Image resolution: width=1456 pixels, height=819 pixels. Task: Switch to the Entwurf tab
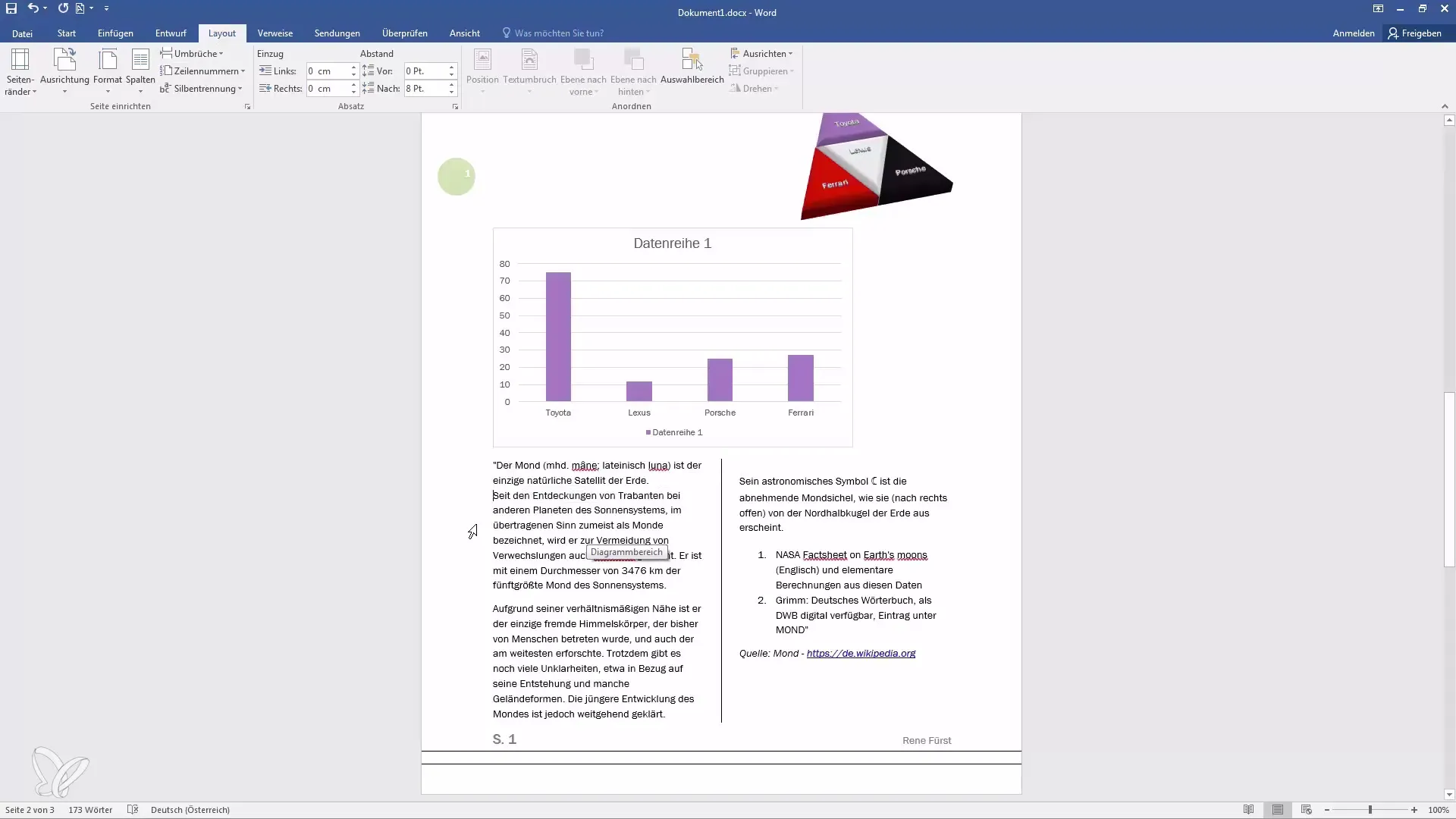coord(171,33)
